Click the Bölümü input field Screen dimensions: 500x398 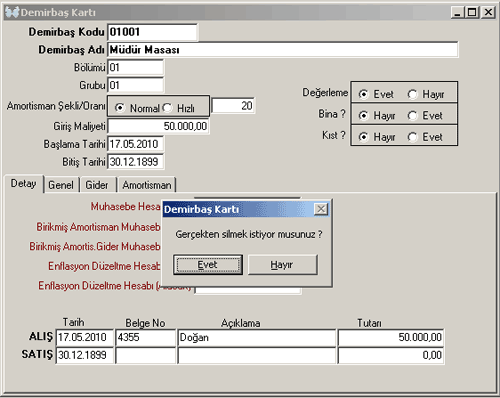point(135,68)
